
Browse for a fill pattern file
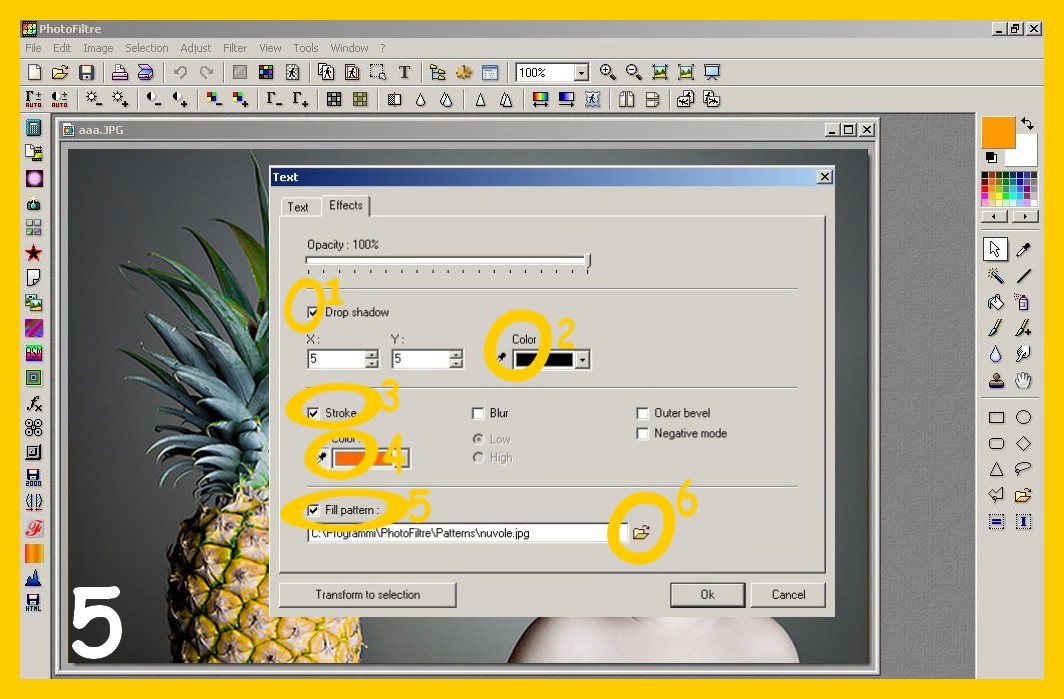[x=641, y=533]
